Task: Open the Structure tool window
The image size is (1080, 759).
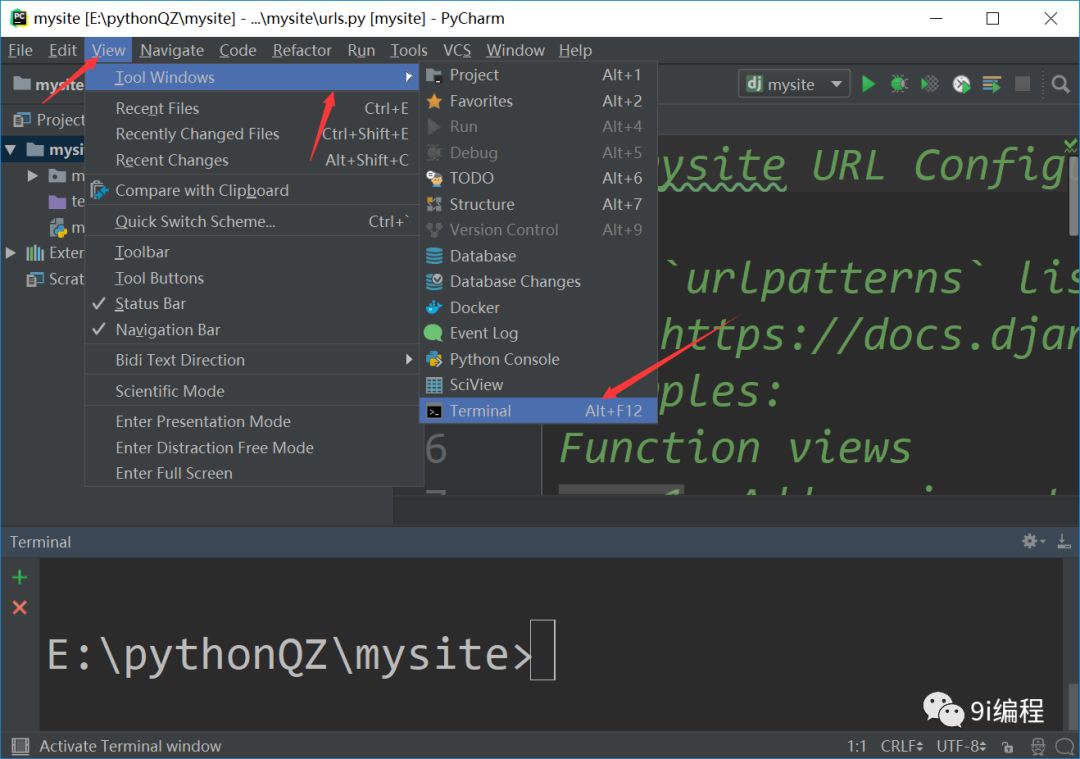Action: point(538,204)
